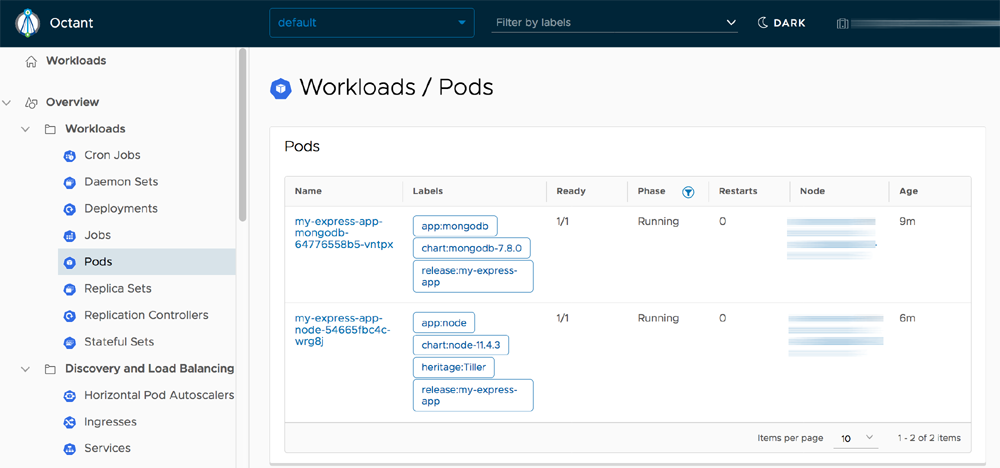Open the my-express-app-node pod link
This screenshot has height=468, width=1000.
coord(343,329)
